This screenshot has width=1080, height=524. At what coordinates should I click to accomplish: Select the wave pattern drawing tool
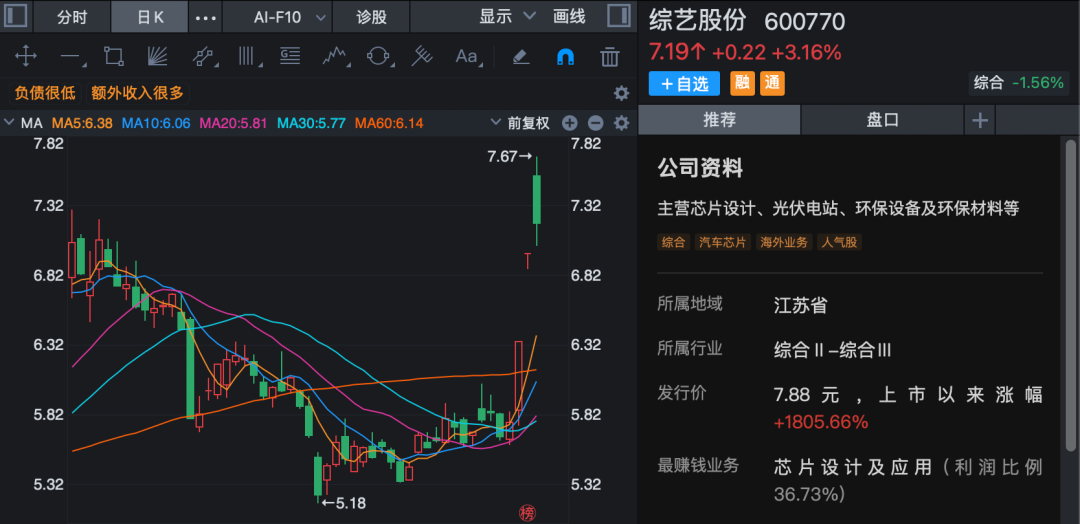[334, 56]
